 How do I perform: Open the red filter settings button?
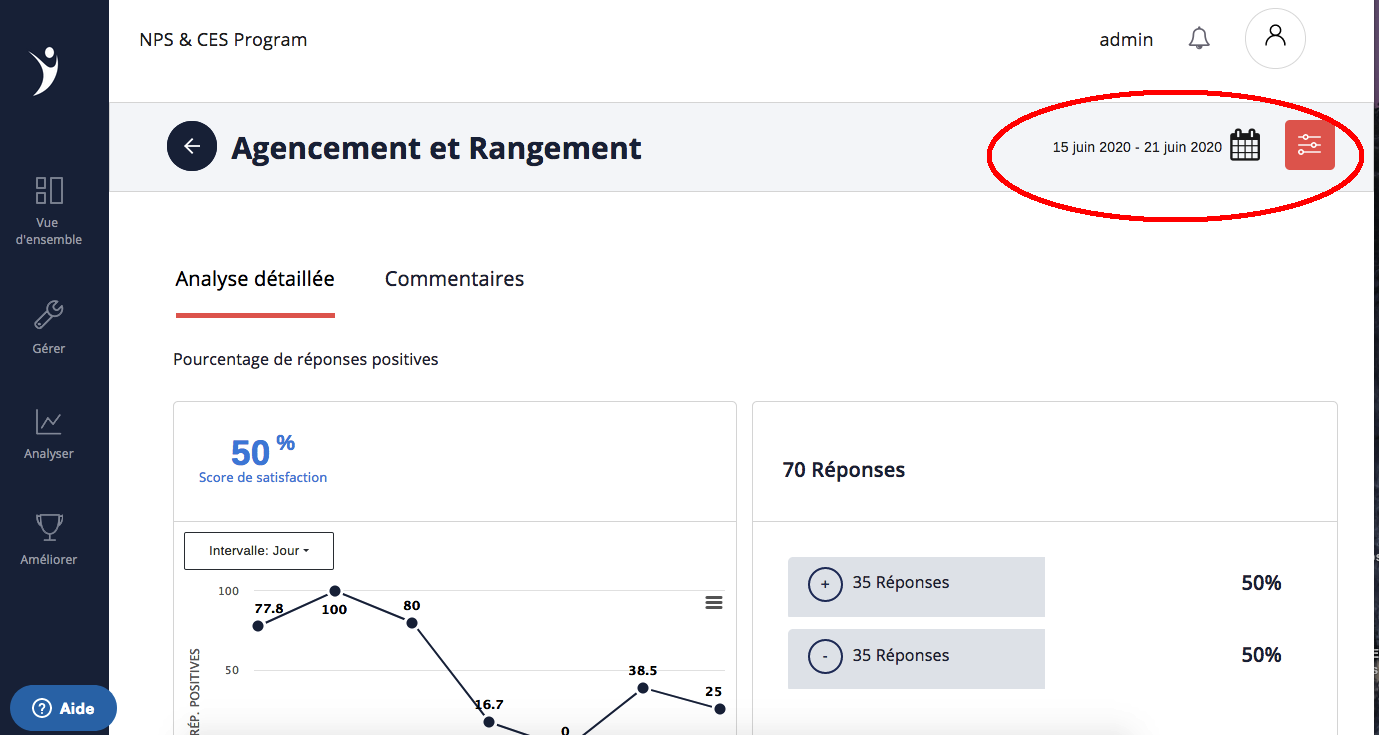click(x=1309, y=145)
